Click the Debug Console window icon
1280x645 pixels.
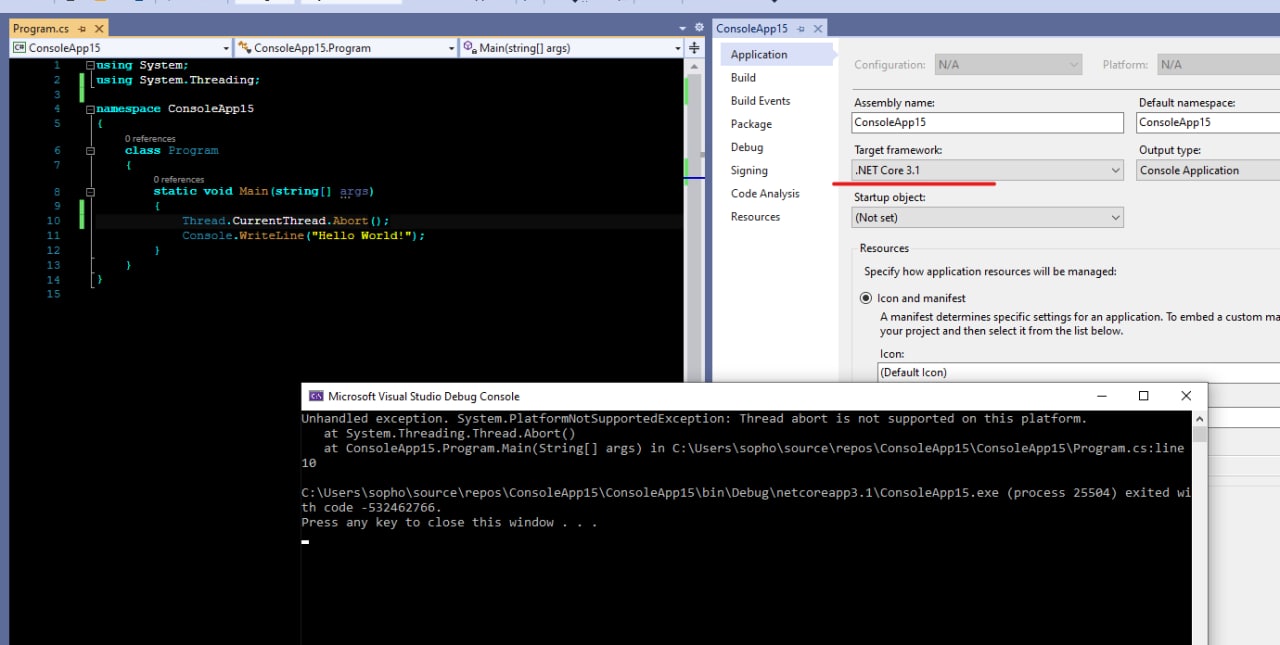(316, 396)
